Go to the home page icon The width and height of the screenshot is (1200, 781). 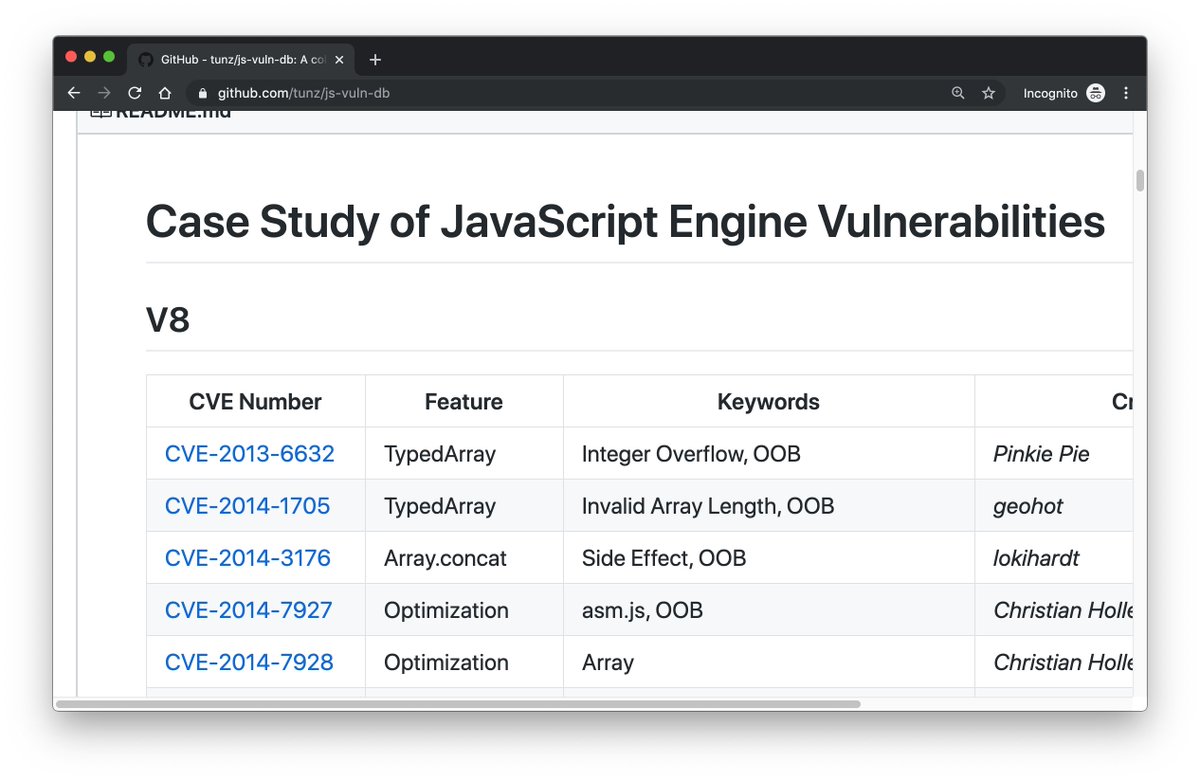pyautogui.click(x=165, y=93)
